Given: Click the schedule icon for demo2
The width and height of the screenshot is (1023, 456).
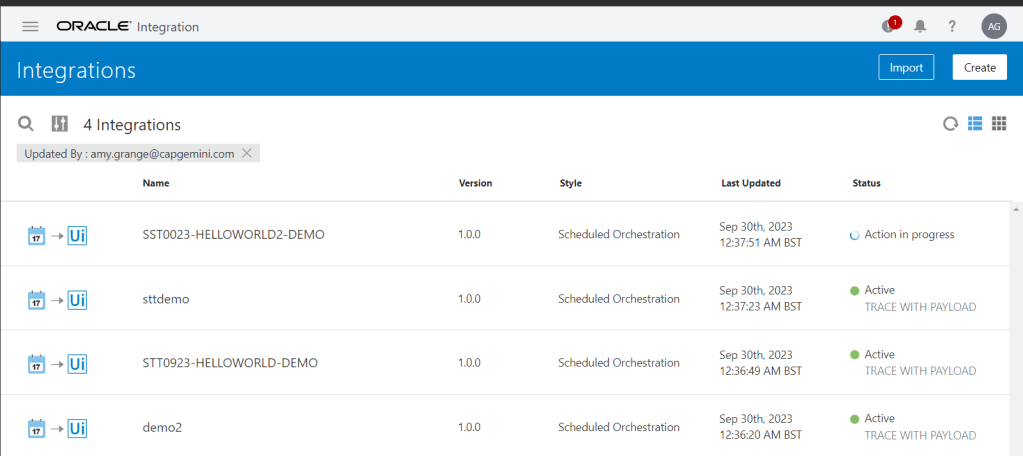Looking at the screenshot, I should (37, 427).
